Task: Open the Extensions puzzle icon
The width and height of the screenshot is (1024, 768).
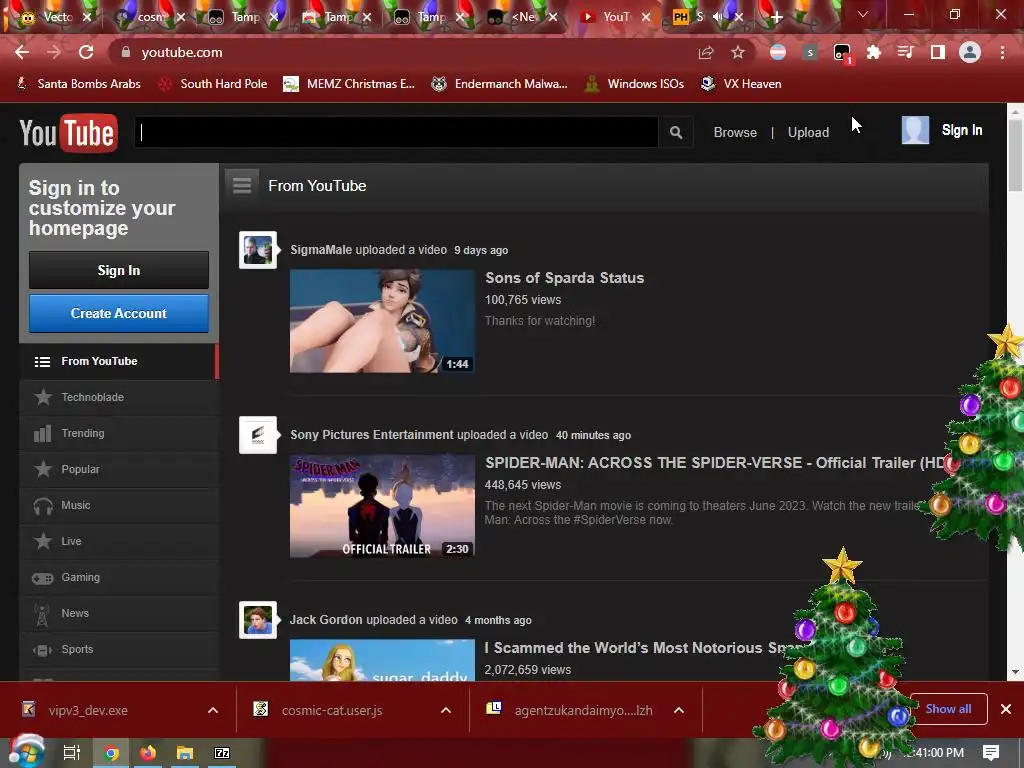Action: [x=874, y=52]
